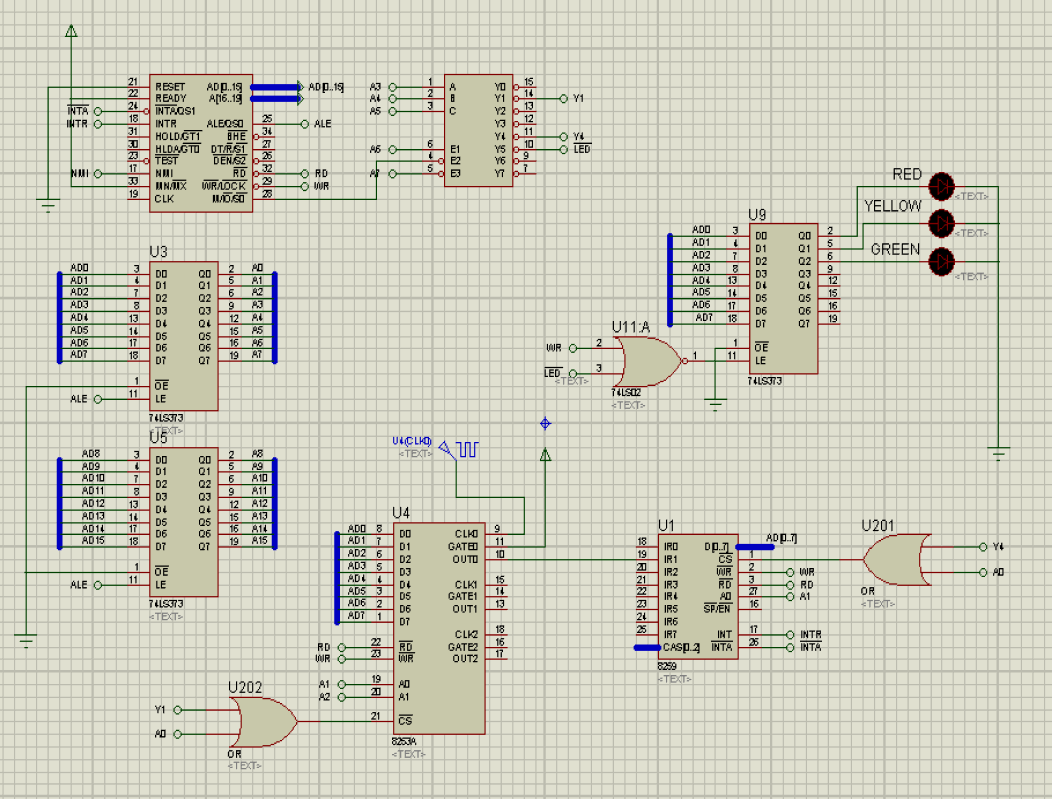
Task: Click the U9 latch chip body
Action: click(x=784, y=299)
